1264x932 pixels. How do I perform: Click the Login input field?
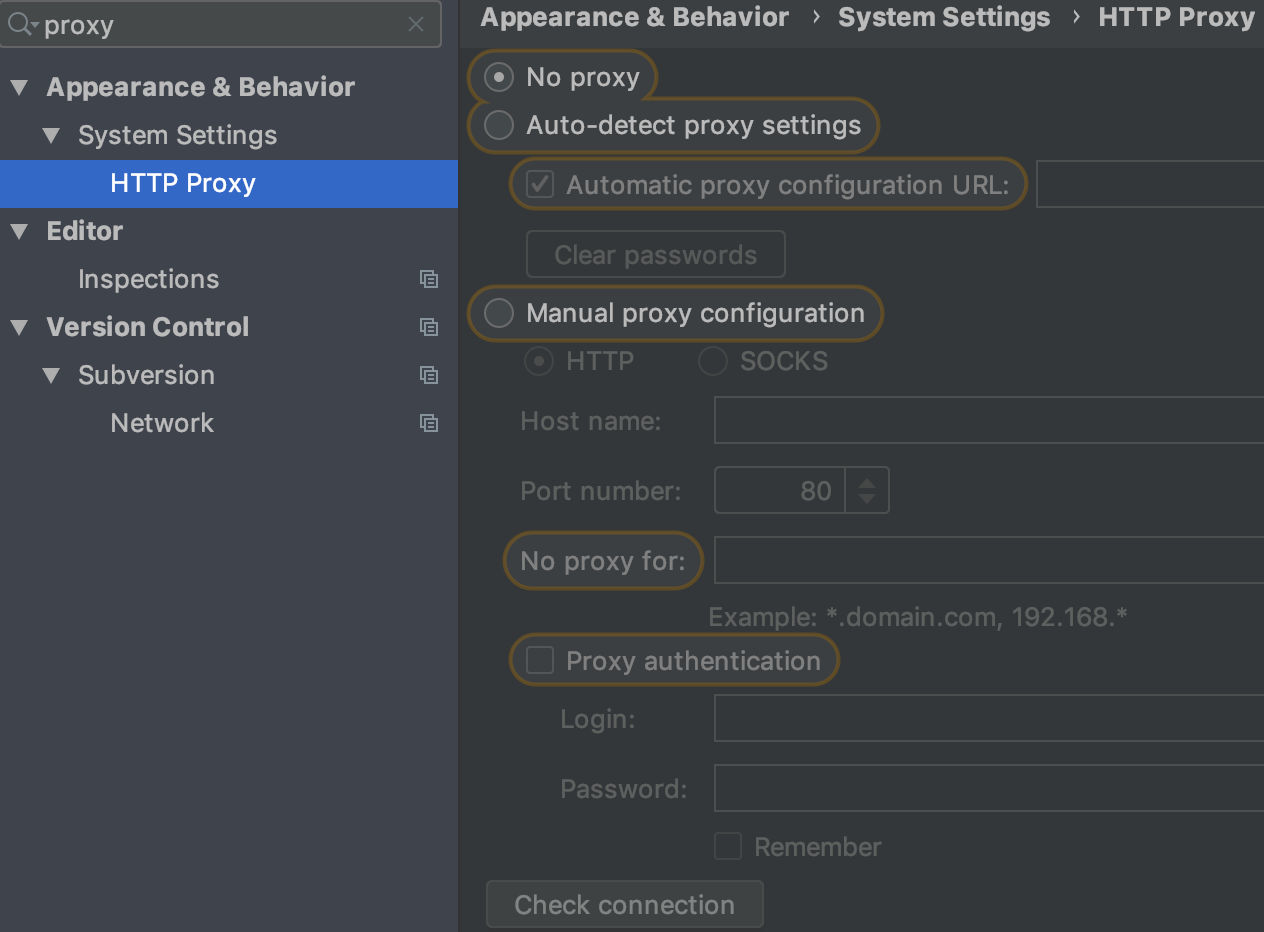pyautogui.click(x=989, y=718)
